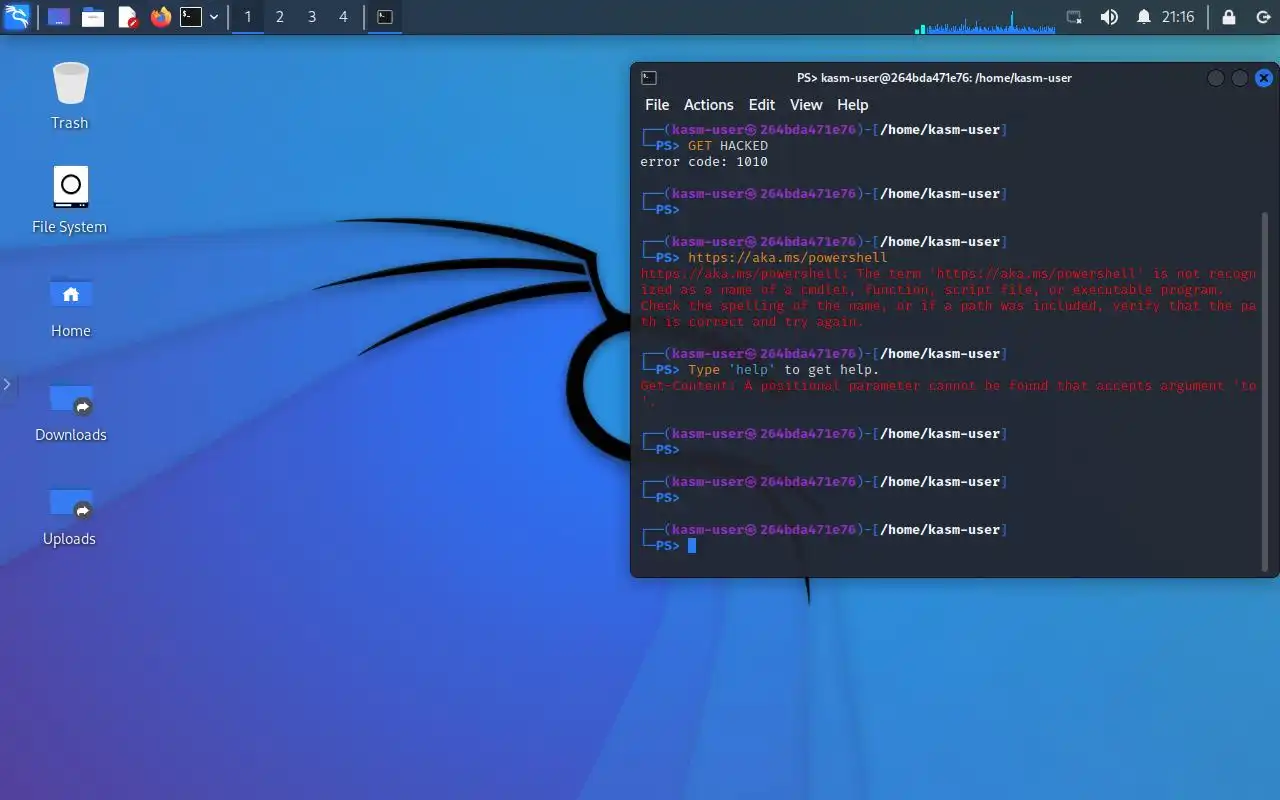This screenshot has width=1280, height=800.
Task: Open the logout session icon
Action: point(1262,17)
